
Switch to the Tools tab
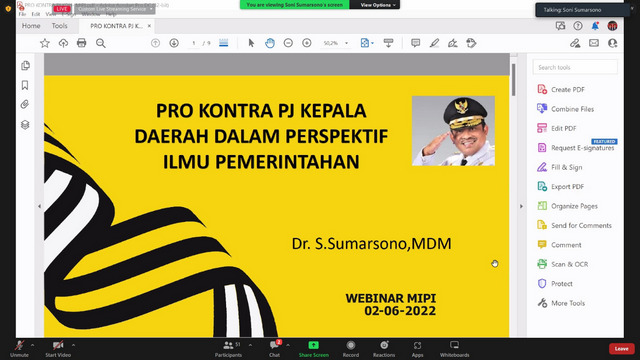[x=60, y=26]
